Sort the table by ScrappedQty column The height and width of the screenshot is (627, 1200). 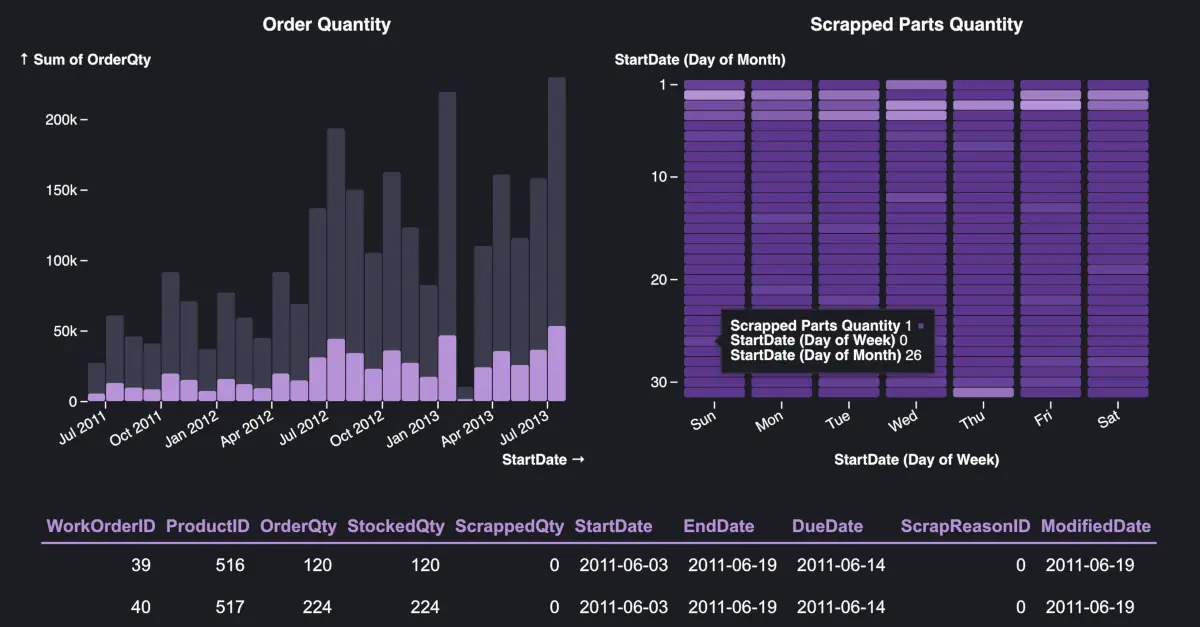coord(510,526)
